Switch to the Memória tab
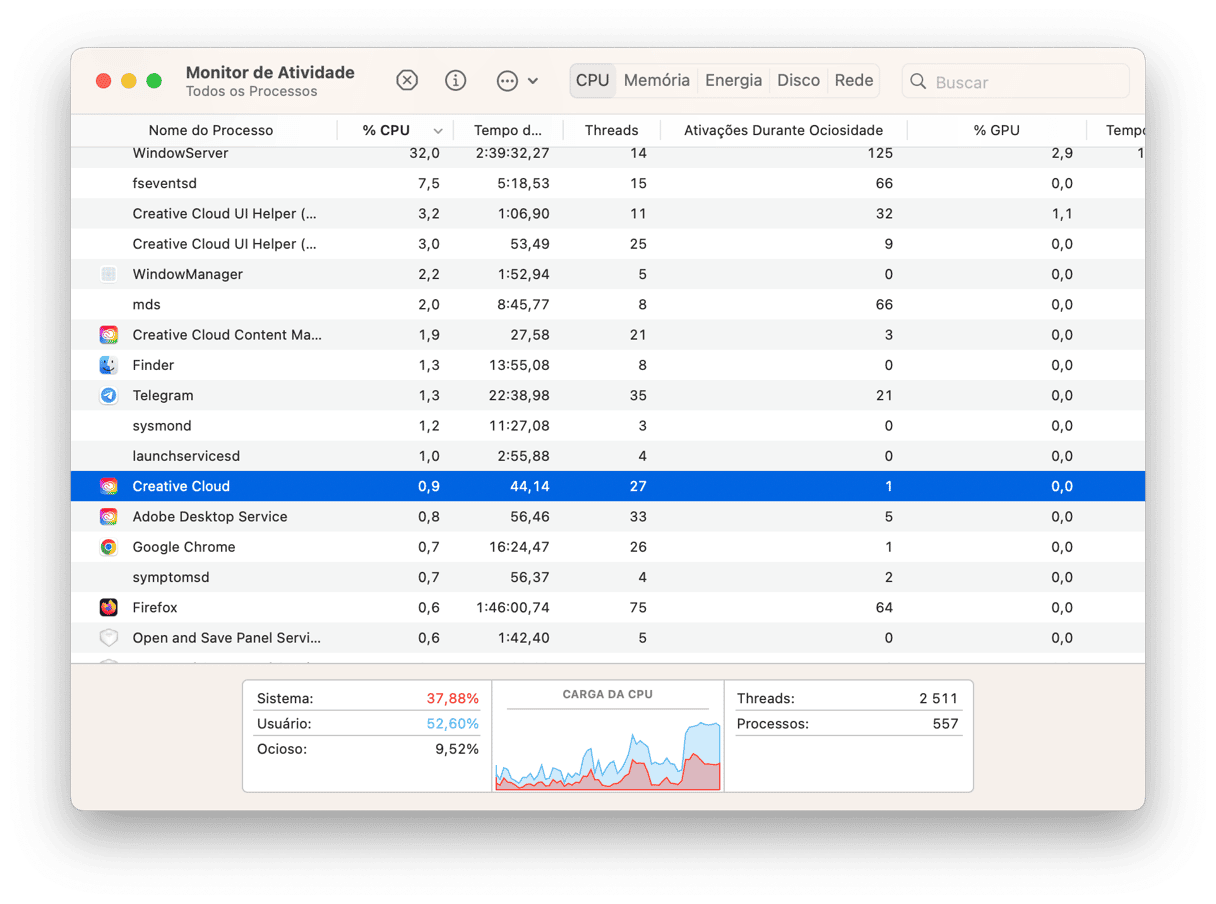 657,81
